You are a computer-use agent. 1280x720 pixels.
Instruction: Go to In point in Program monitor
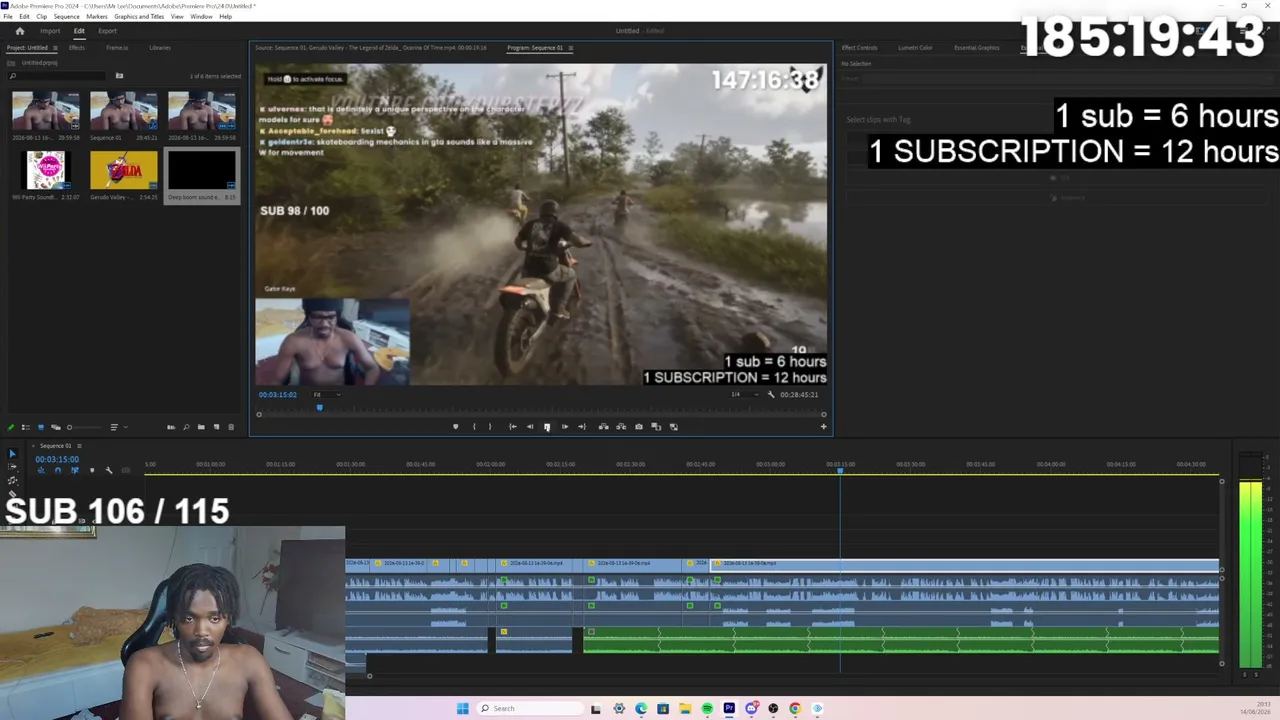513,427
